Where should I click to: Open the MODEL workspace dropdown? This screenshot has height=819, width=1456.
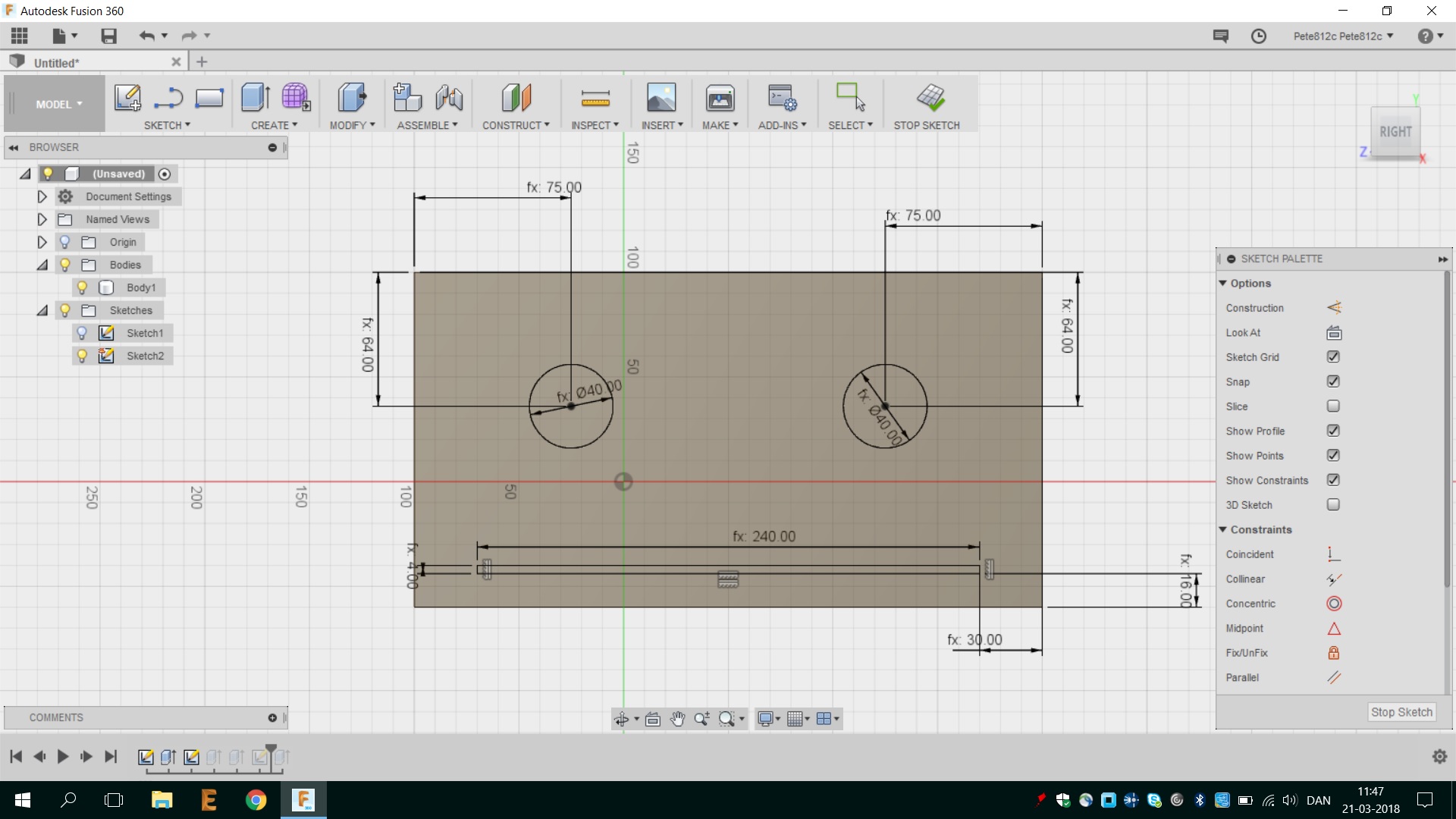pos(58,105)
